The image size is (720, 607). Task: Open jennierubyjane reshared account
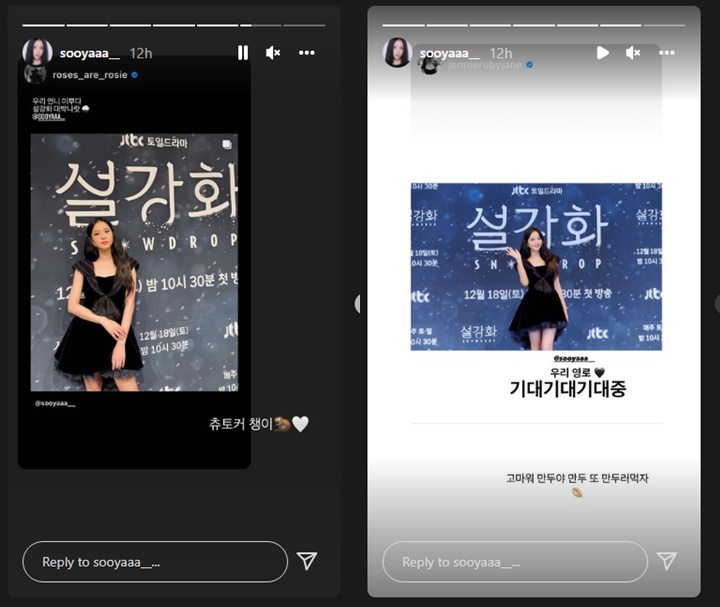click(485, 65)
